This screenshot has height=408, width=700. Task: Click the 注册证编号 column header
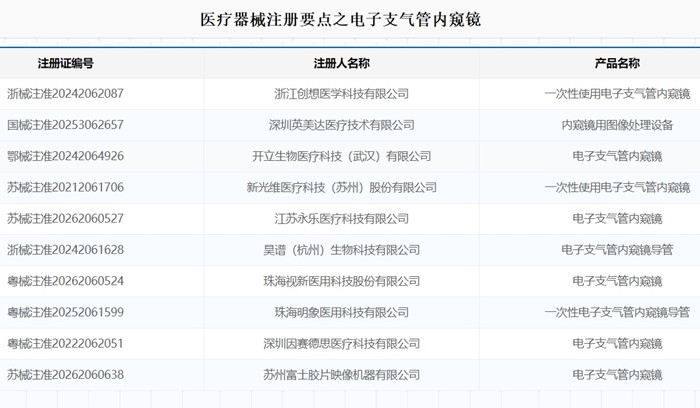pyautogui.click(x=66, y=63)
